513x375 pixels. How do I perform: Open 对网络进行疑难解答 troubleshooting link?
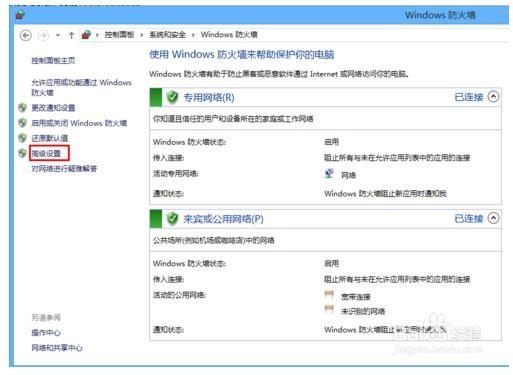click(64, 169)
